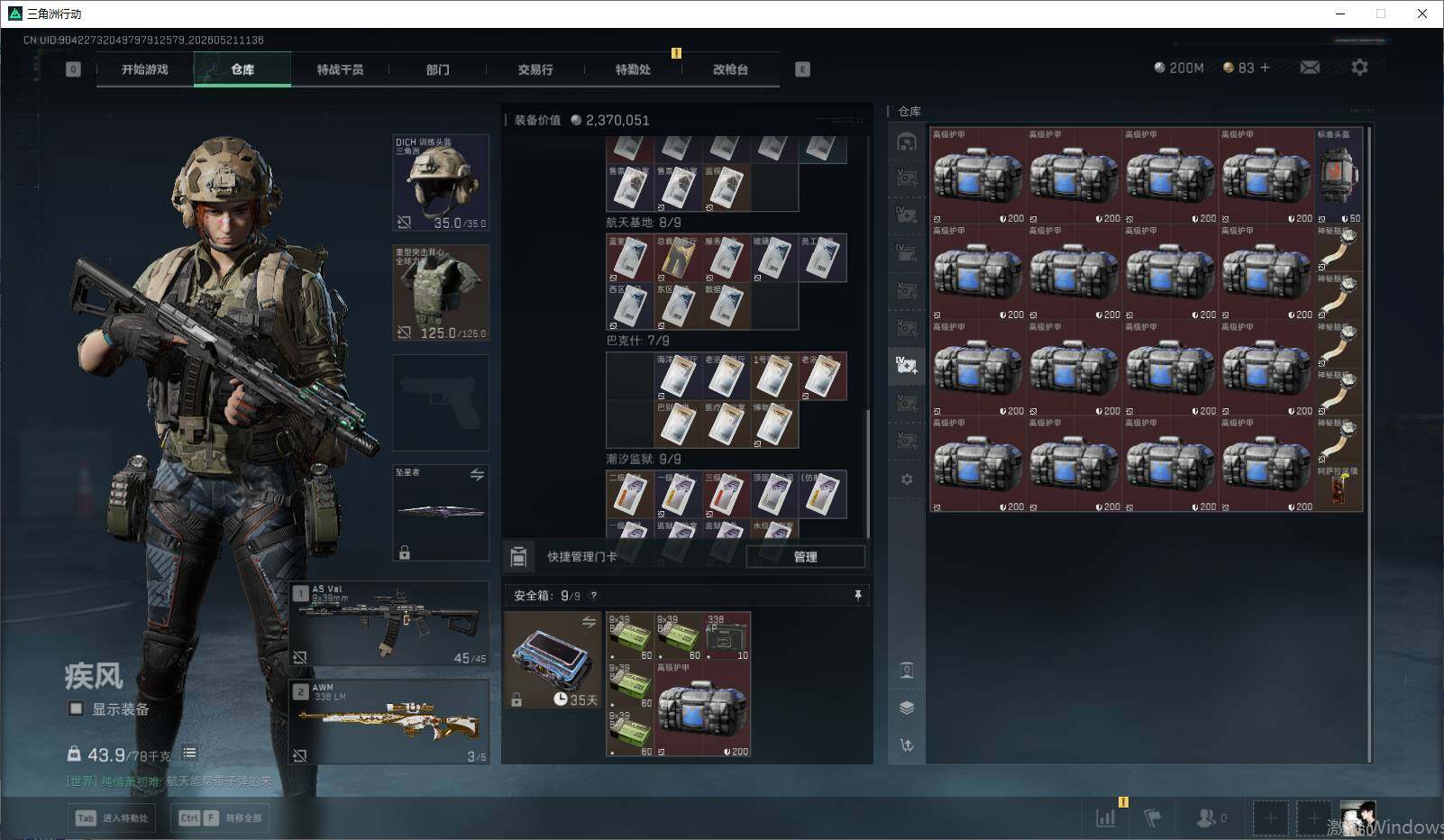Click the sort arrows icon below the layers icon
1444x840 pixels.
(x=907, y=744)
